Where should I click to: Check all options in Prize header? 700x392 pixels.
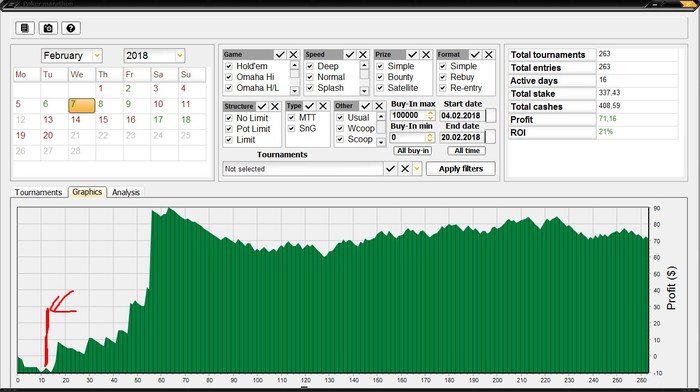coord(412,54)
